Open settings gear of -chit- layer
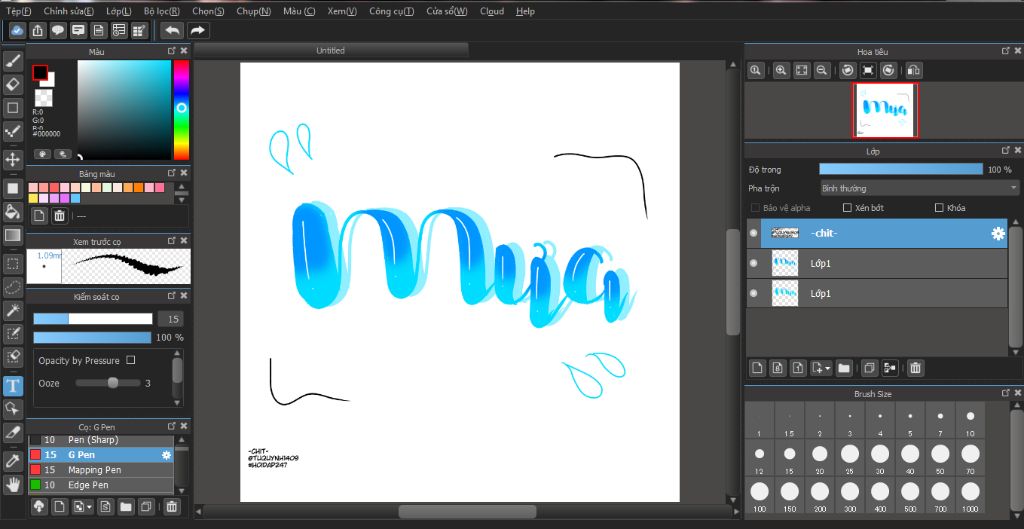 [x=998, y=234]
